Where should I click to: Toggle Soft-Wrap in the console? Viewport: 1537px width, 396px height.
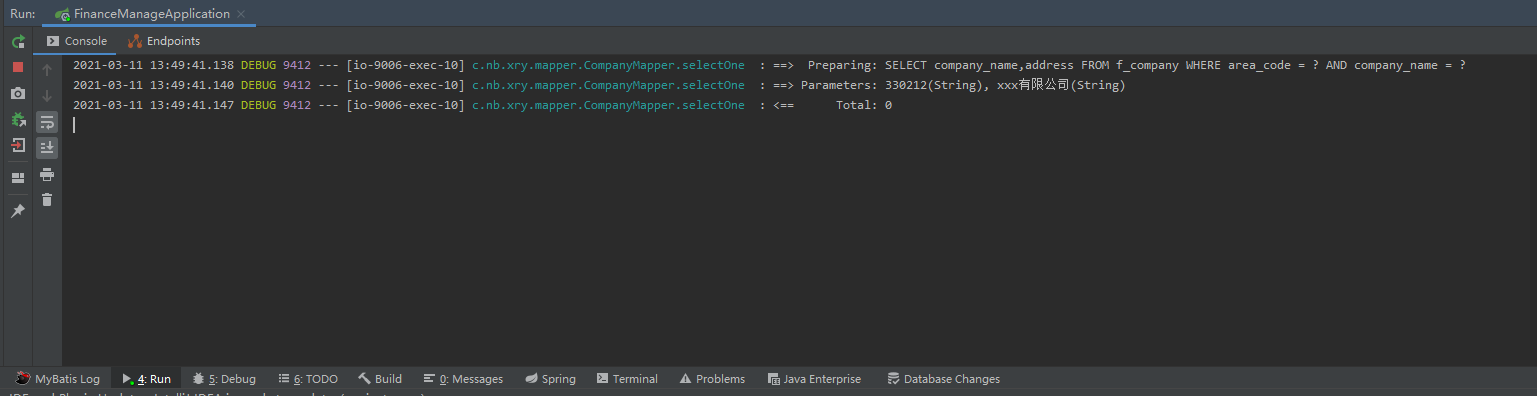tap(47, 122)
